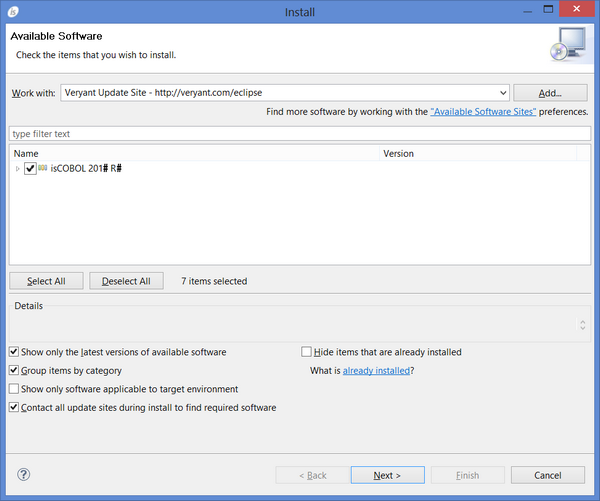Click the Name column header
Image resolution: width=600 pixels, height=501 pixels.
click(27, 154)
